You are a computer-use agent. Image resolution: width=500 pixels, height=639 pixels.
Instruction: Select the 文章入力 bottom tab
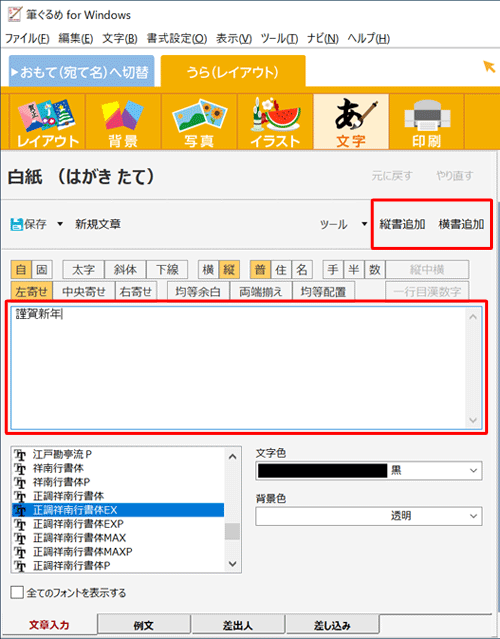(x=49, y=625)
